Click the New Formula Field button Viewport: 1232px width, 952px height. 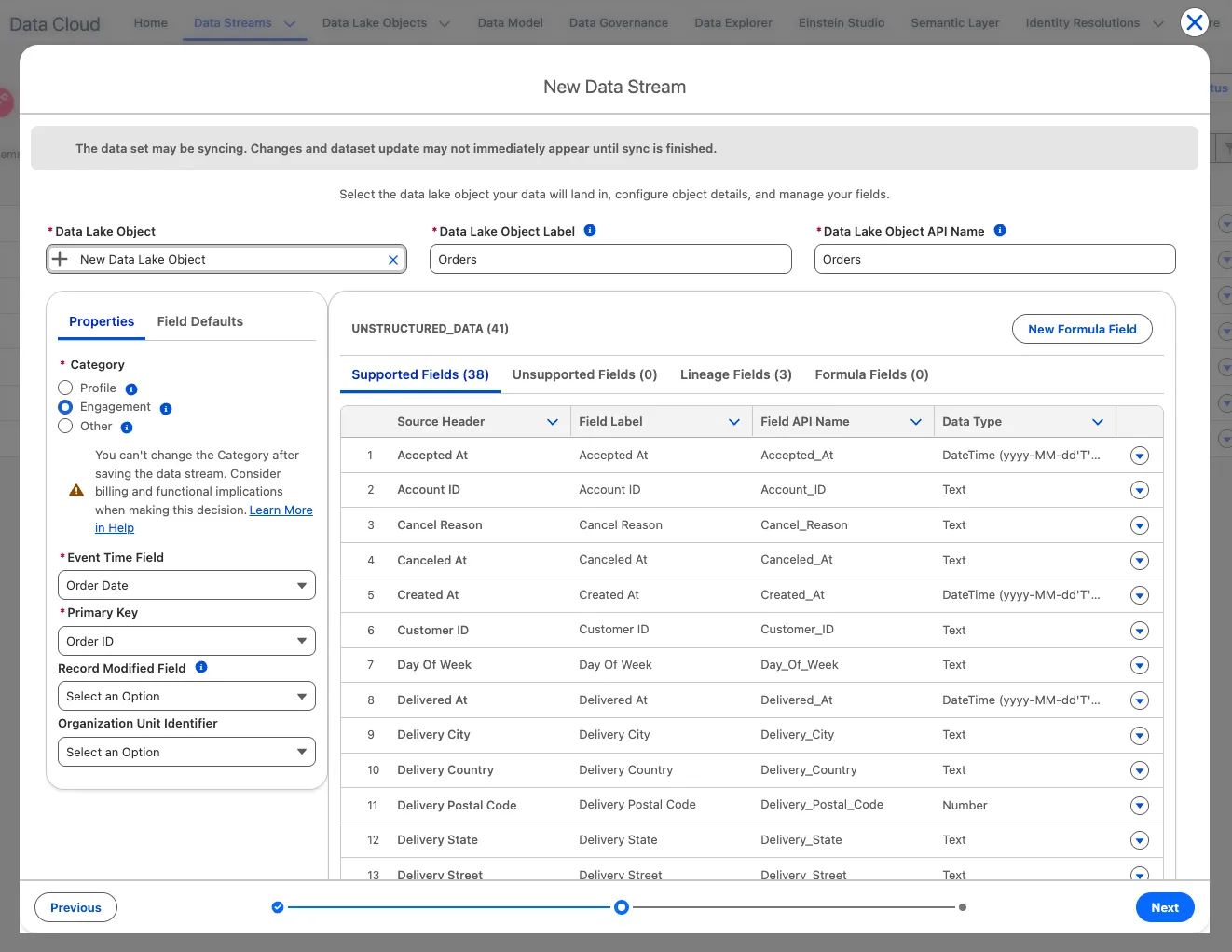click(x=1082, y=329)
